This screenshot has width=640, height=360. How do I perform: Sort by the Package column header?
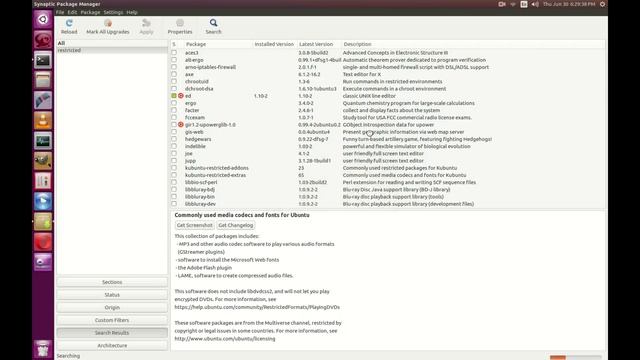click(218, 44)
